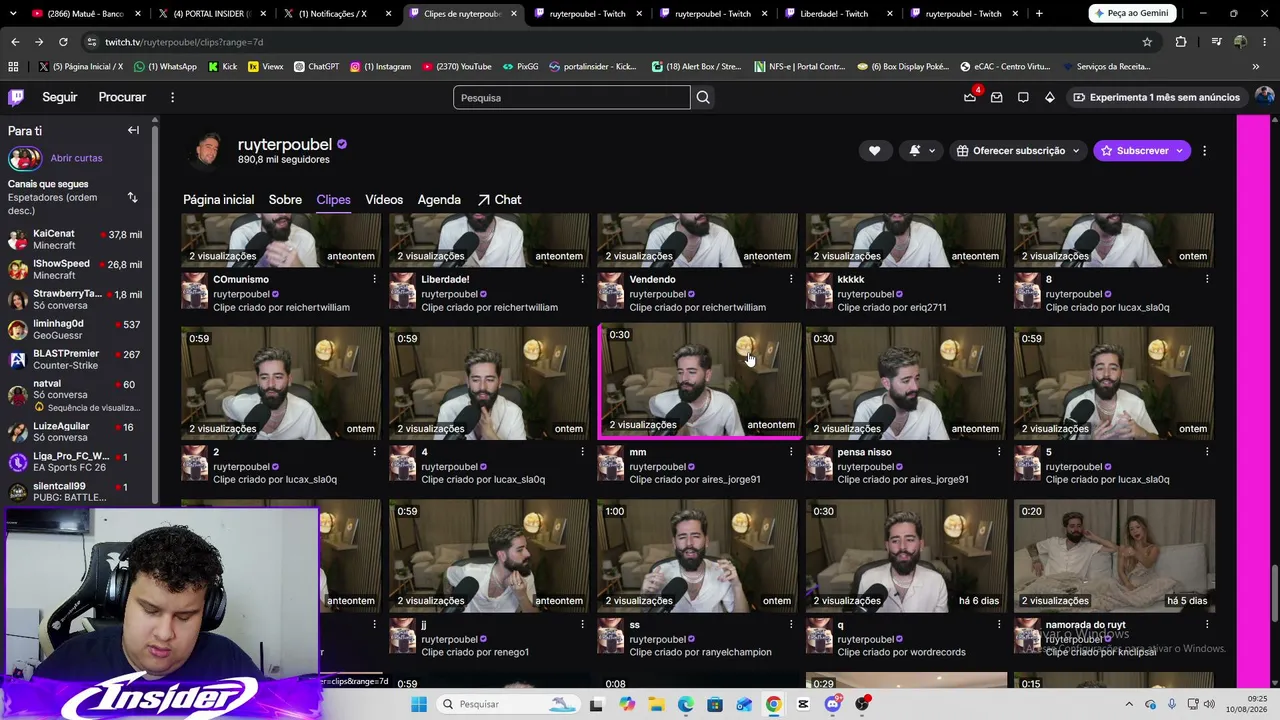Screen dimensions: 1280x720
Task: Click the search magnifier button
Action: [x=703, y=97]
